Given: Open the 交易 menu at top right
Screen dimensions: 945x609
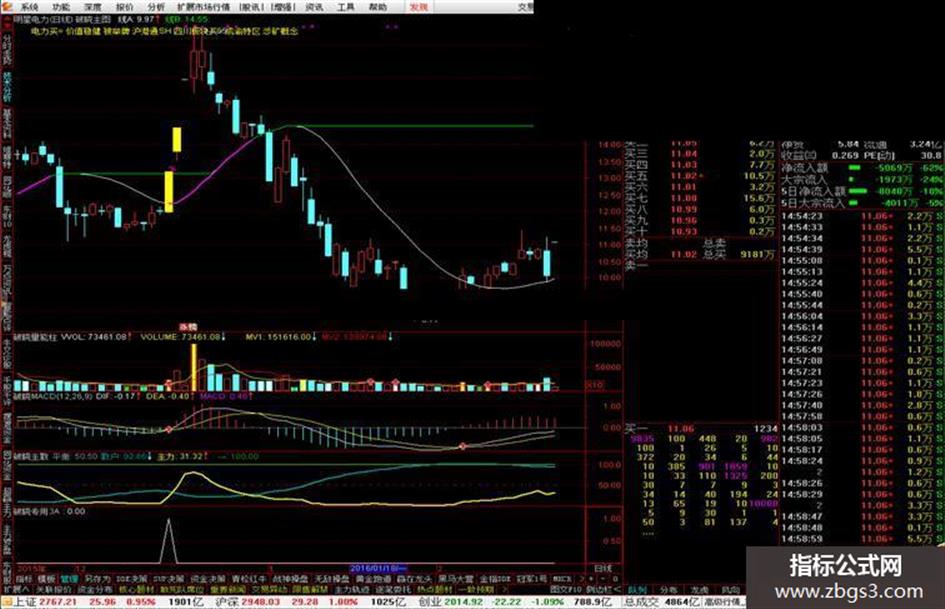Looking at the screenshot, I should [526, 7].
